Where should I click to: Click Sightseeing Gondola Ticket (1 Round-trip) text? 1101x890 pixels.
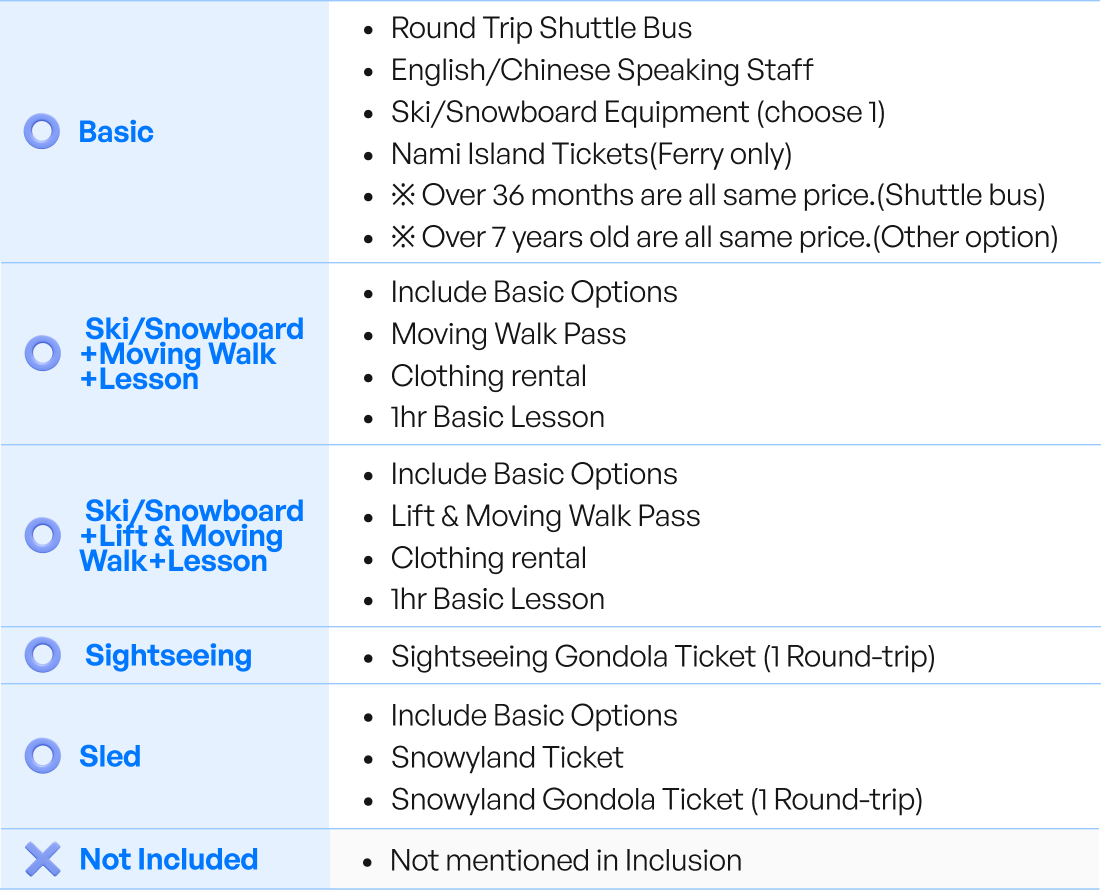pyautogui.click(x=662, y=657)
